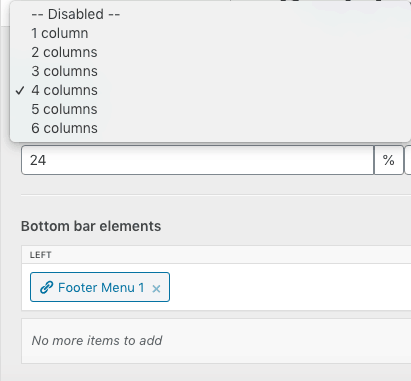Pick '6 columns' from the dropdown
The height and width of the screenshot is (381, 411).
(64, 128)
